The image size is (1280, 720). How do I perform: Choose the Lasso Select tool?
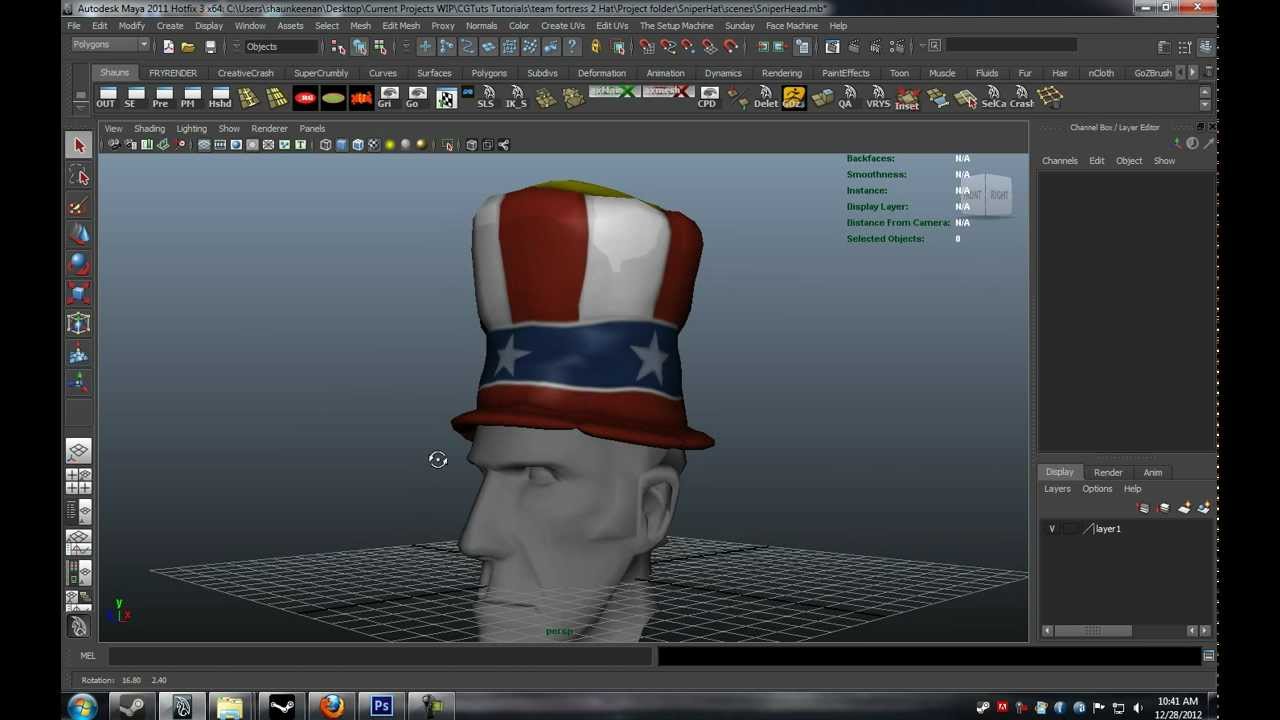tap(79, 176)
